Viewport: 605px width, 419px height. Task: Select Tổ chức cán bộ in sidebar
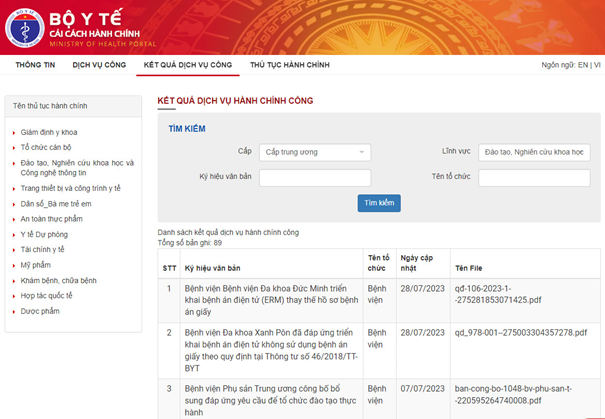pyautogui.click(x=47, y=147)
